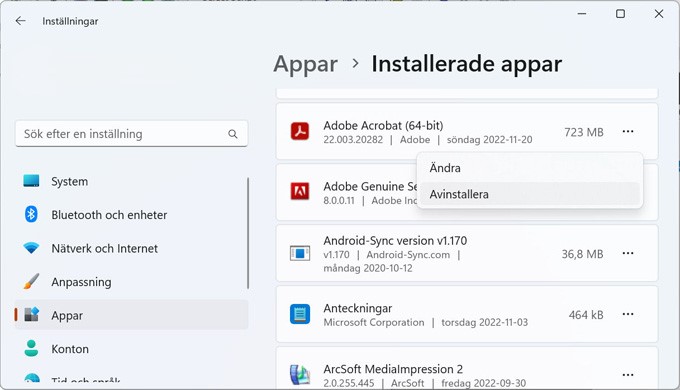
Task: Click the Adobe Acrobat (64-bit) name
Action: [x=383, y=125]
